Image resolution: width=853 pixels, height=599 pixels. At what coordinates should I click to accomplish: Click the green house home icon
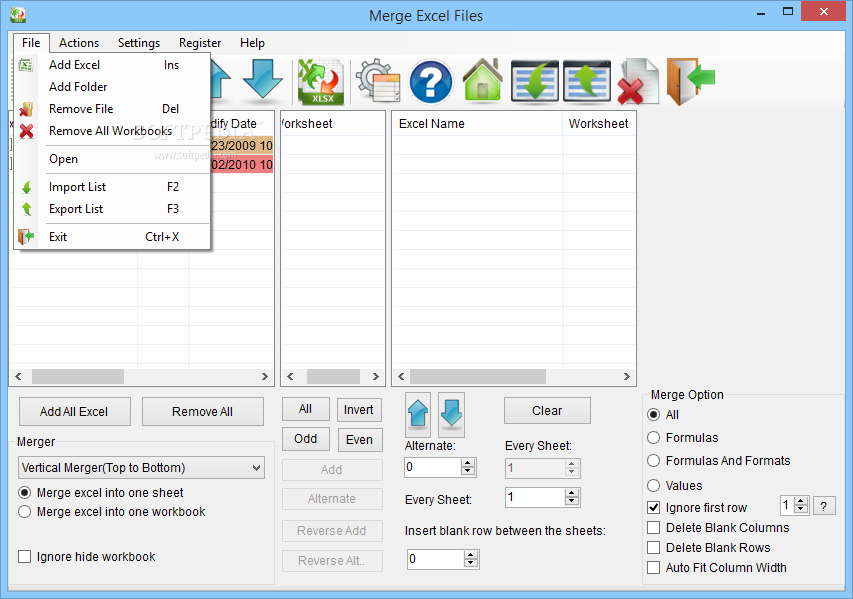click(483, 80)
